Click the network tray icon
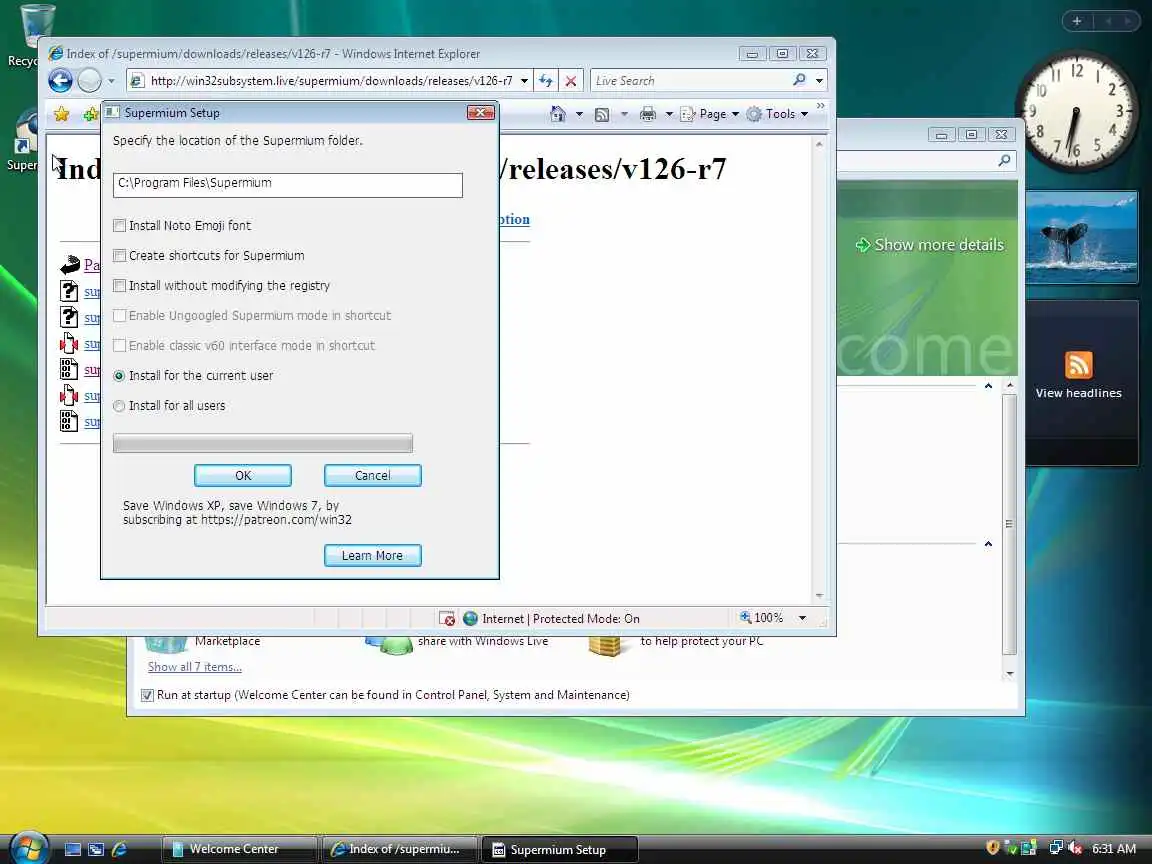Image resolution: width=1152 pixels, height=864 pixels. [1056, 849]
